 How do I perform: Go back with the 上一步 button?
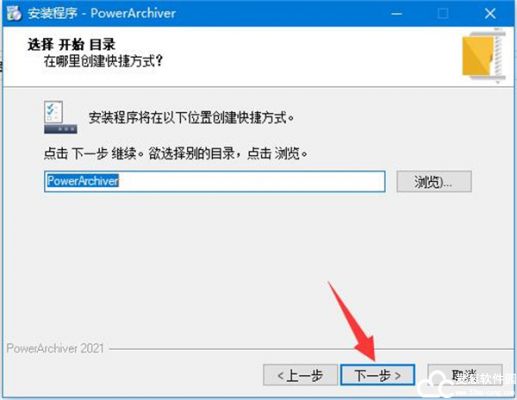point(300,375)
